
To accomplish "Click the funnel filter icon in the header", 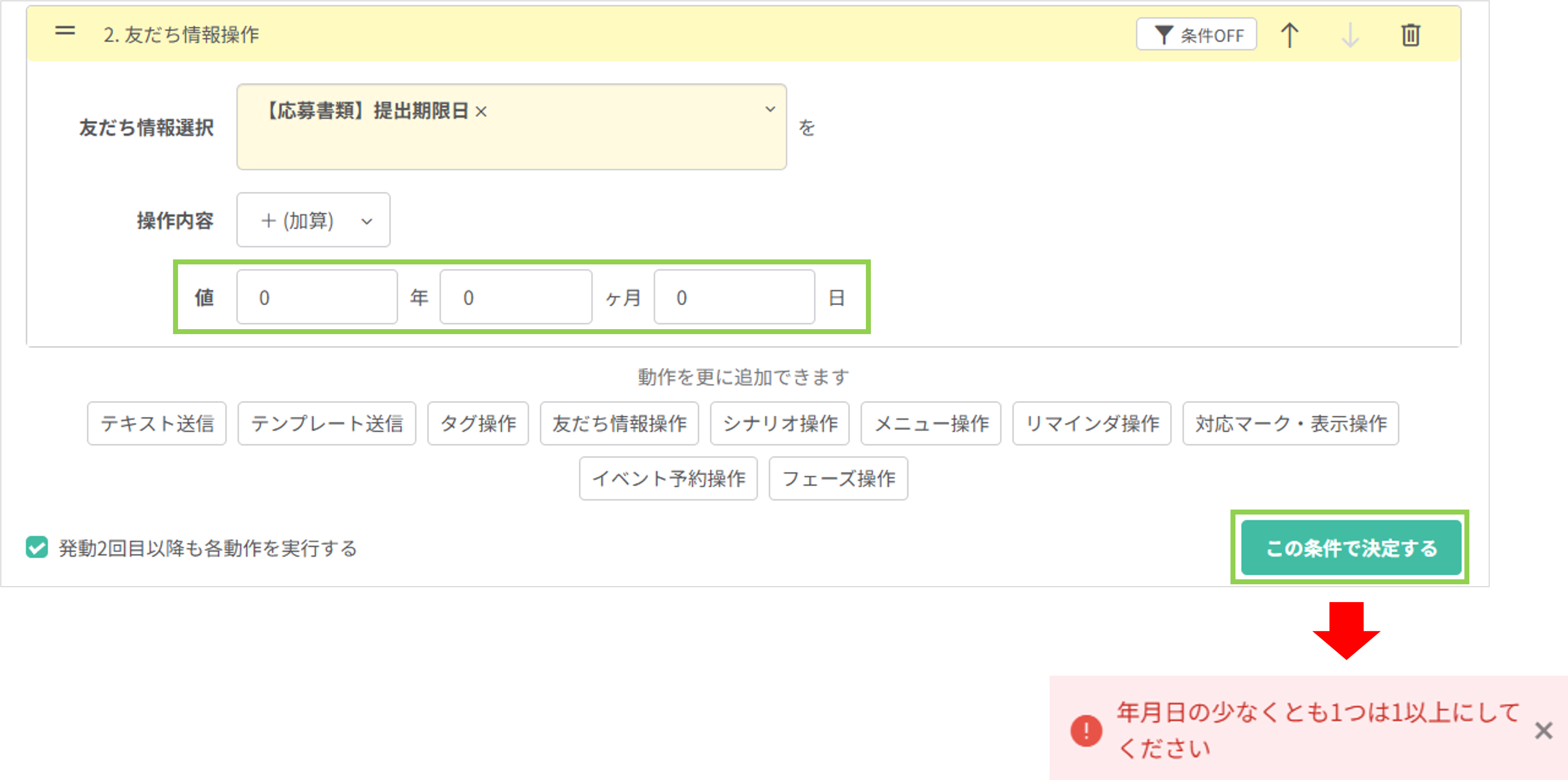I will click(1165, 35).
